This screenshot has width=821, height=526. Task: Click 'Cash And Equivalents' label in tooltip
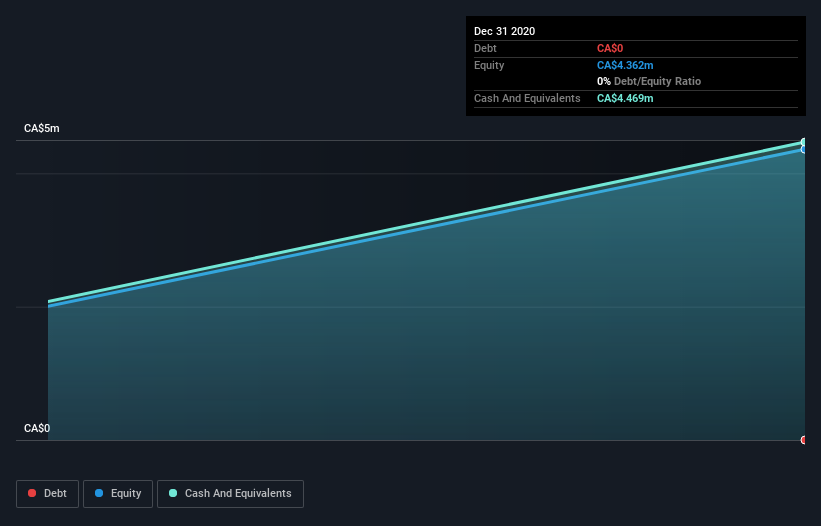click(527, 98)
